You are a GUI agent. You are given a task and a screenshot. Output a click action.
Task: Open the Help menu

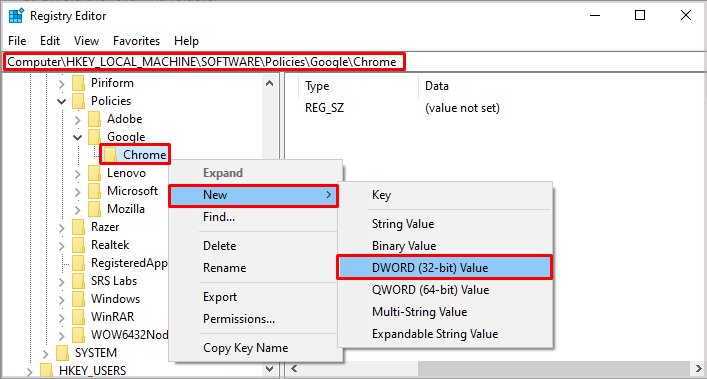[x=186, y=41]
